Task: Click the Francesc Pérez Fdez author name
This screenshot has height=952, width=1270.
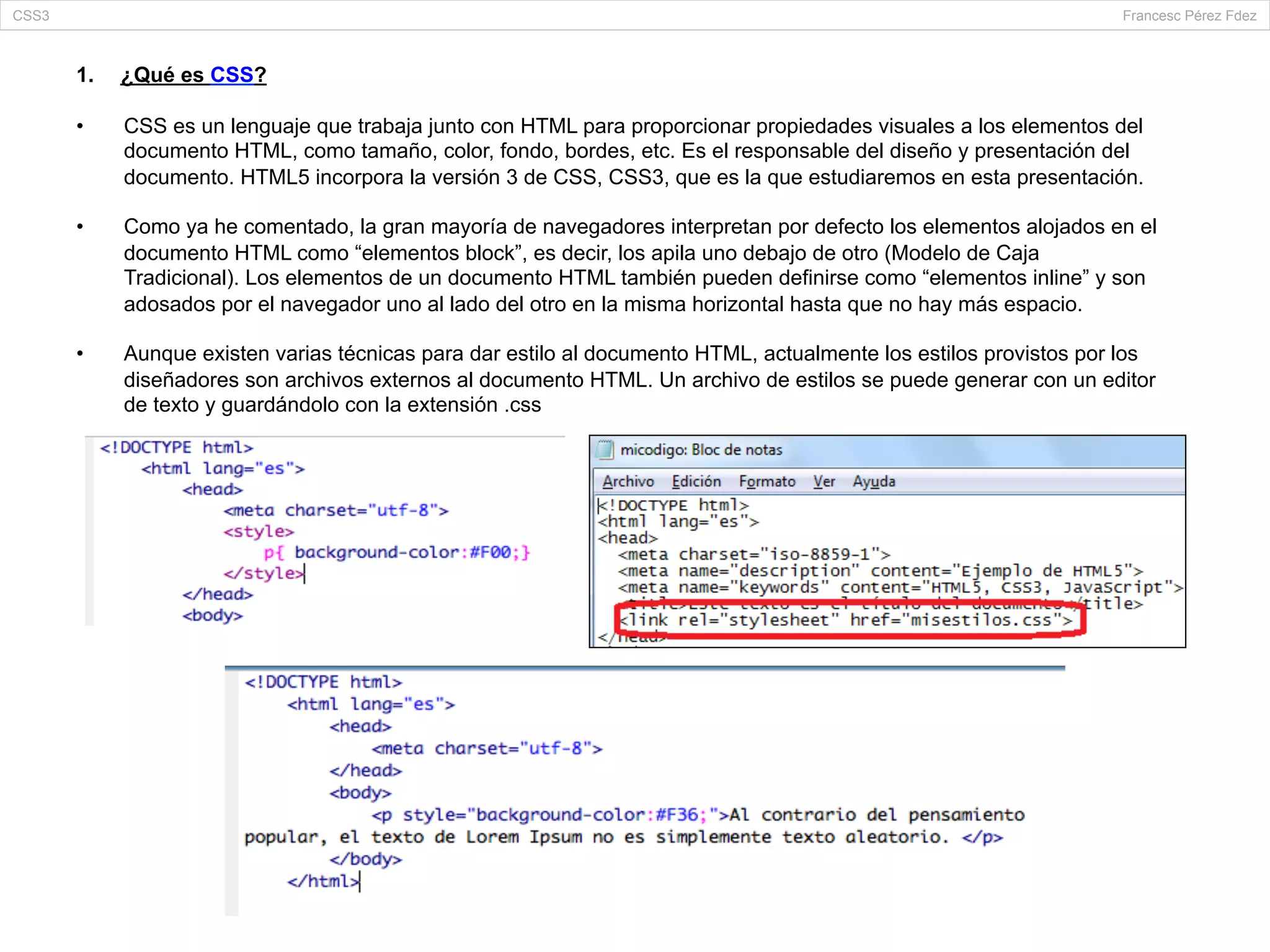Action: (x=1189, y=15)
